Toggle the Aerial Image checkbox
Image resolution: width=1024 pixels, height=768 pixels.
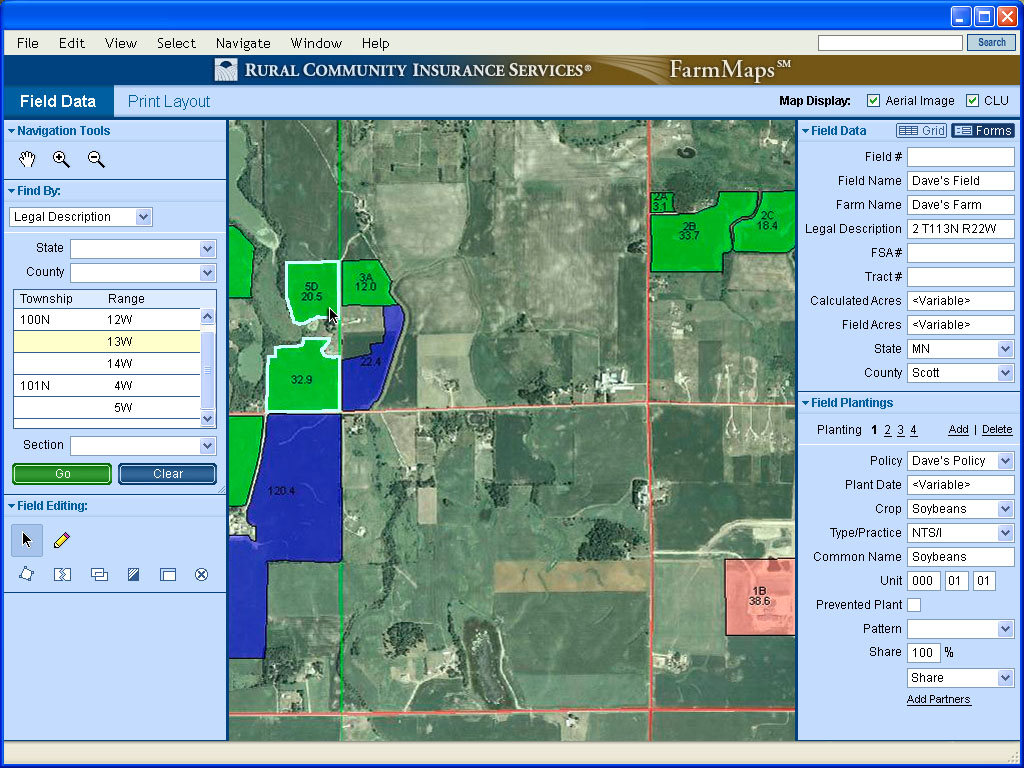coord(873,101)
